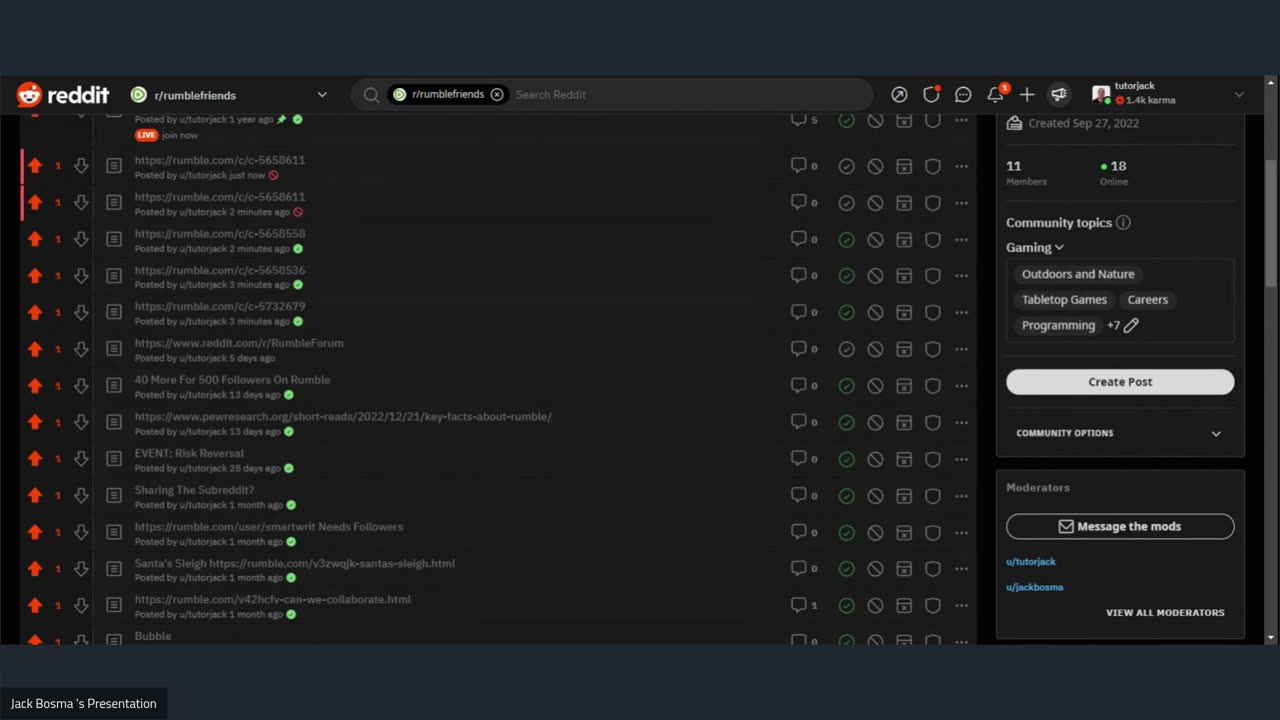The height and width of the screenshot is (720, 1280).
Task: Click the post type icon on c-5658536 row
Action: coord(114,276)
